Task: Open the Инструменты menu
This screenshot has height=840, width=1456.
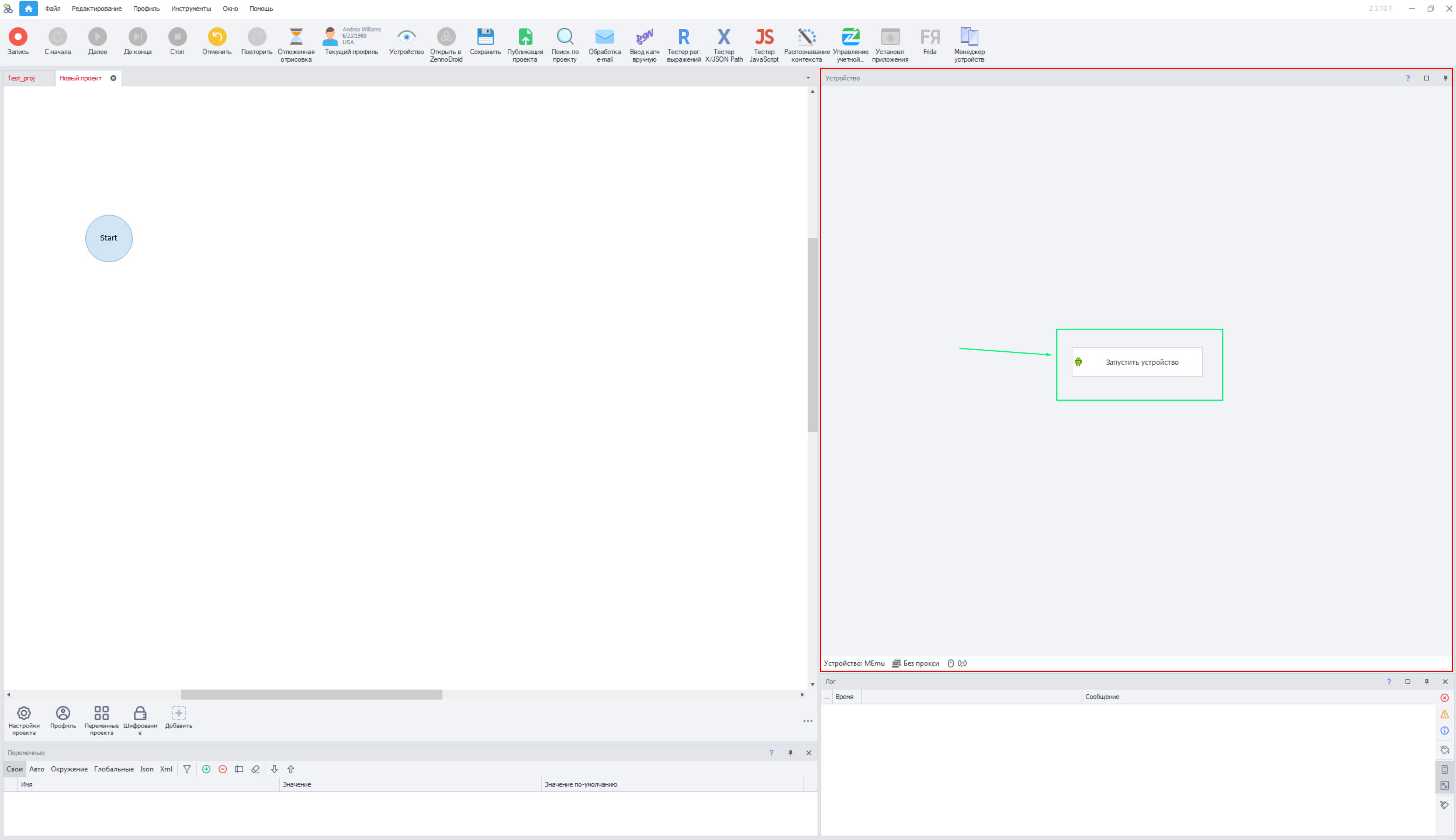Action: coord(191,9)
